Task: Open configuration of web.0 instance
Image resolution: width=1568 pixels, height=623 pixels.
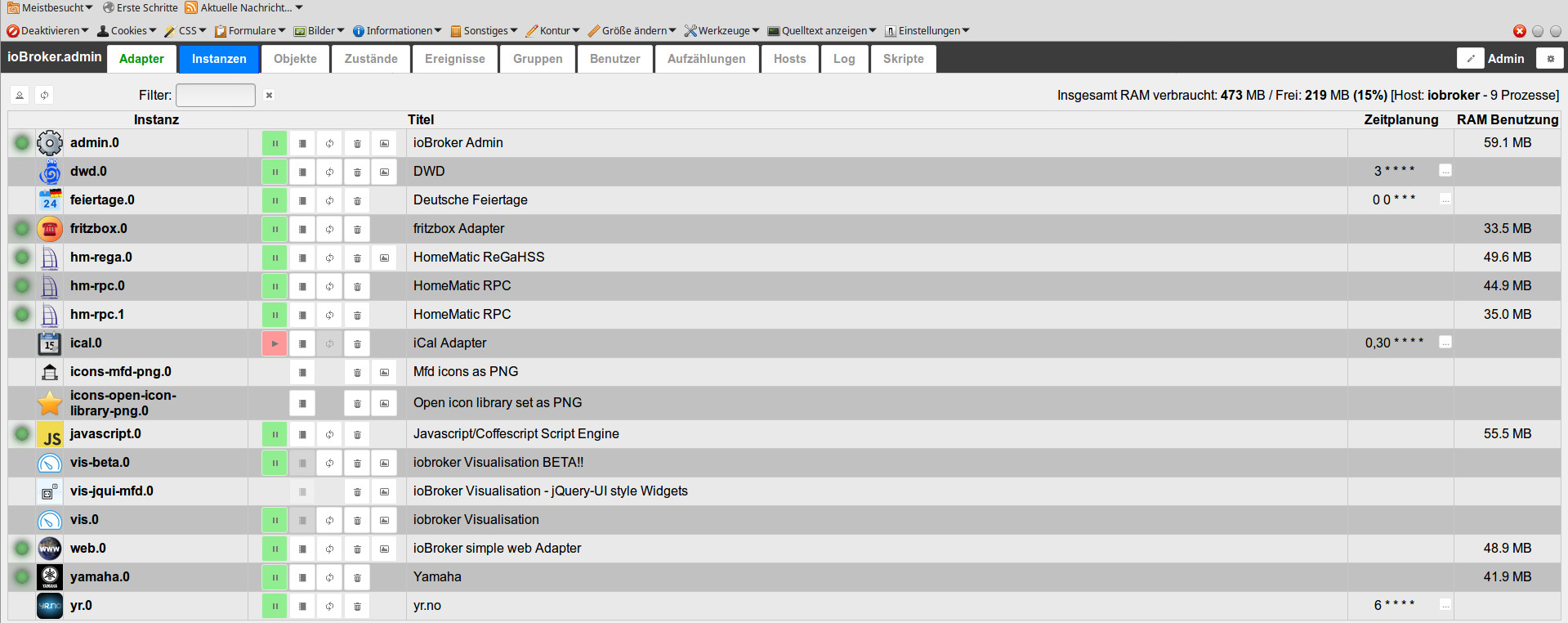Action: coord(302,549)
